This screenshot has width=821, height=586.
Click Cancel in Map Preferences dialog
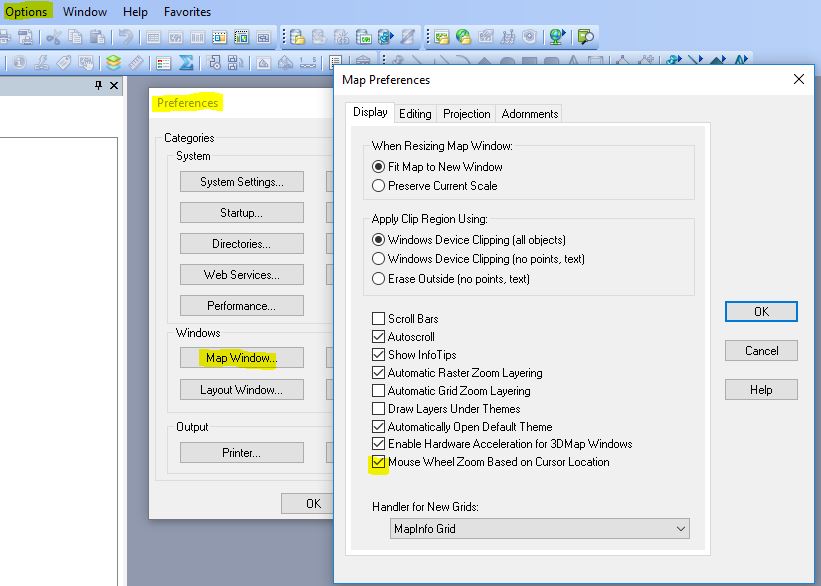761,350
